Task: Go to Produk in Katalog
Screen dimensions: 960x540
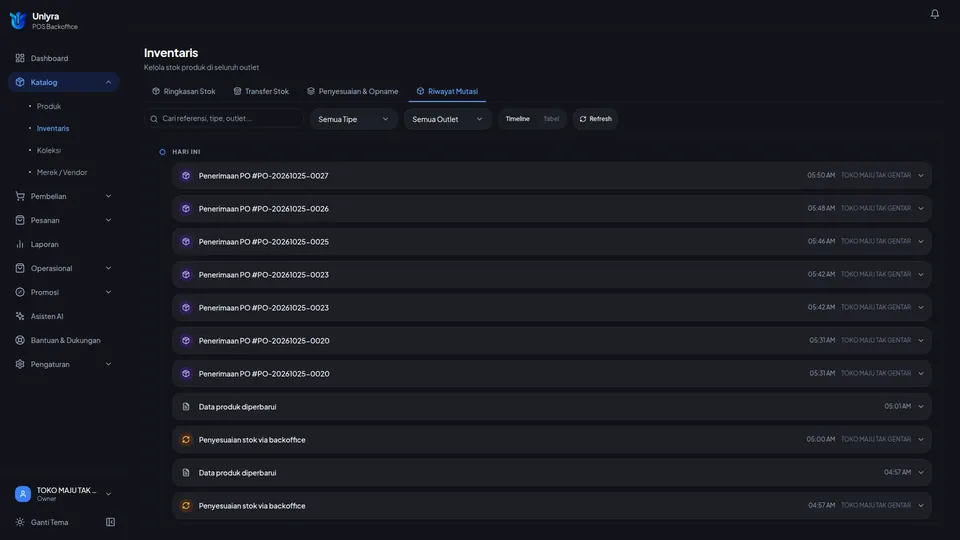Action: pyautogui.click(x=48, y=106)
